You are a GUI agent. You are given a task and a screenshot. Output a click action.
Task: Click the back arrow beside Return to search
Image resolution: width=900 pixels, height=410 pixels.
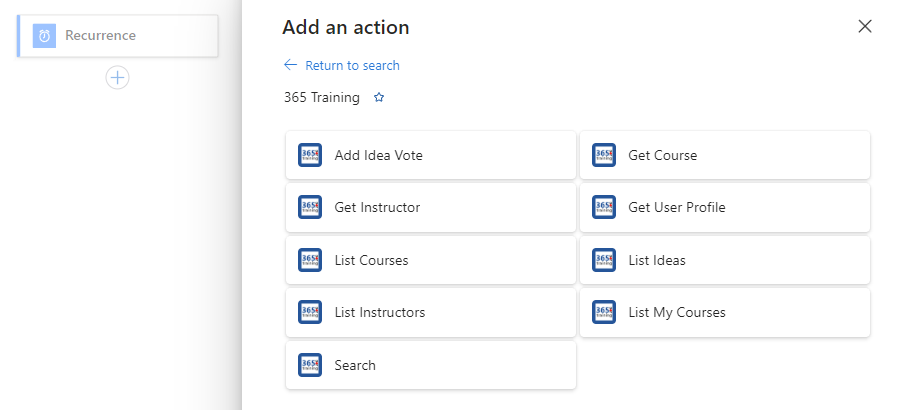[x=290, y=65]
